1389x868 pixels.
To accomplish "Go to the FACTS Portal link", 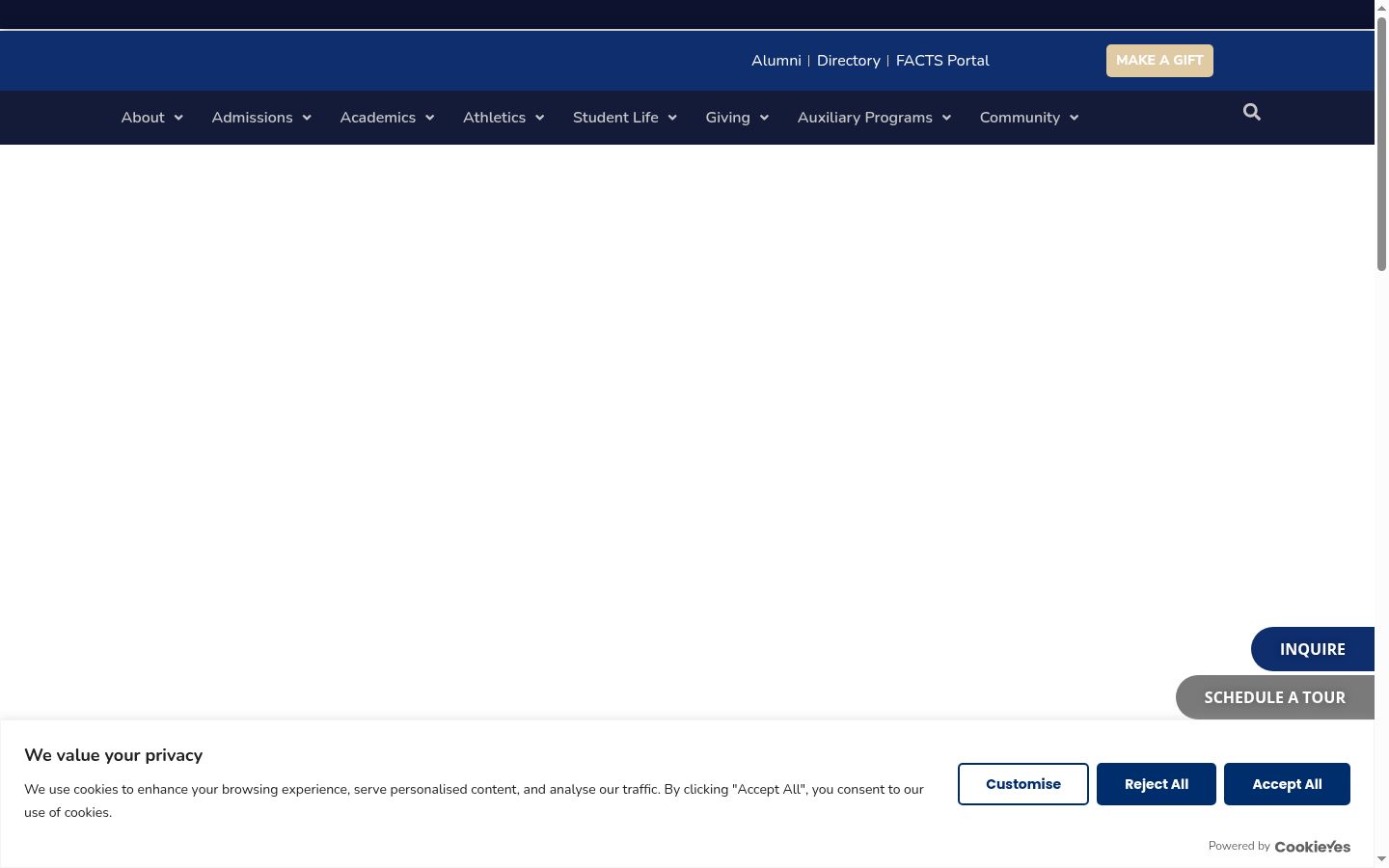I will coord(942,61).
